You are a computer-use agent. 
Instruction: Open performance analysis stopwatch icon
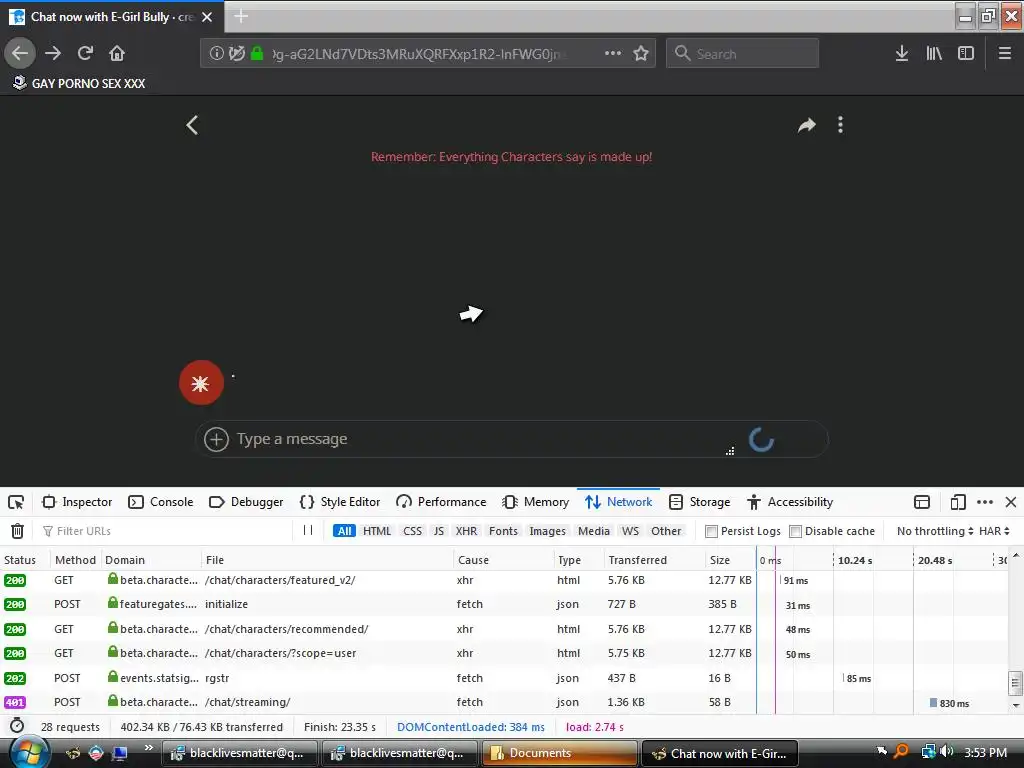[17, 726]
